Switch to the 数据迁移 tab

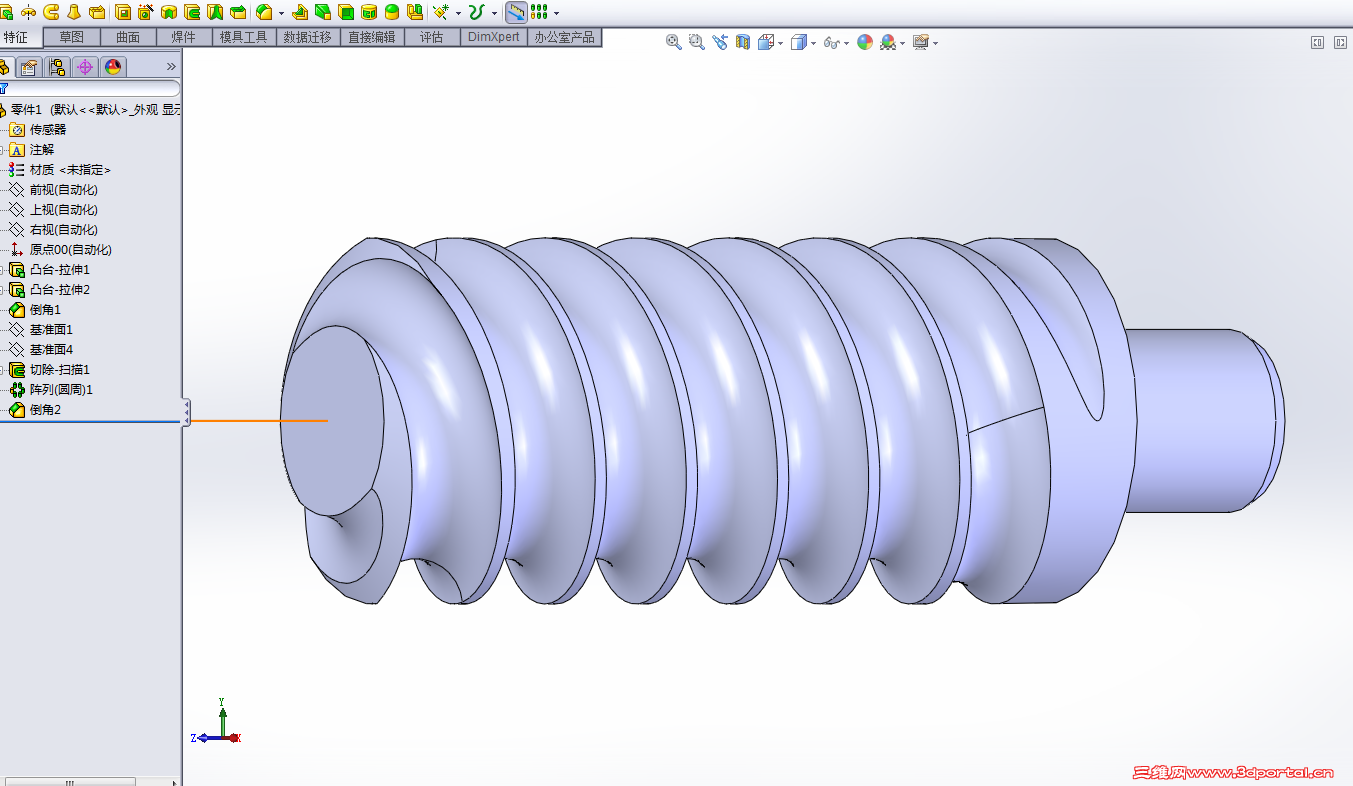pos(307,37)
